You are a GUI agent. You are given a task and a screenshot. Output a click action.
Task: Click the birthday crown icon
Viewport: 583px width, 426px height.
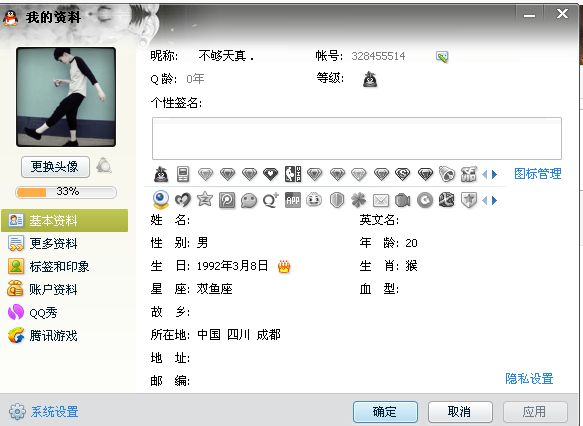pos(284,266)
